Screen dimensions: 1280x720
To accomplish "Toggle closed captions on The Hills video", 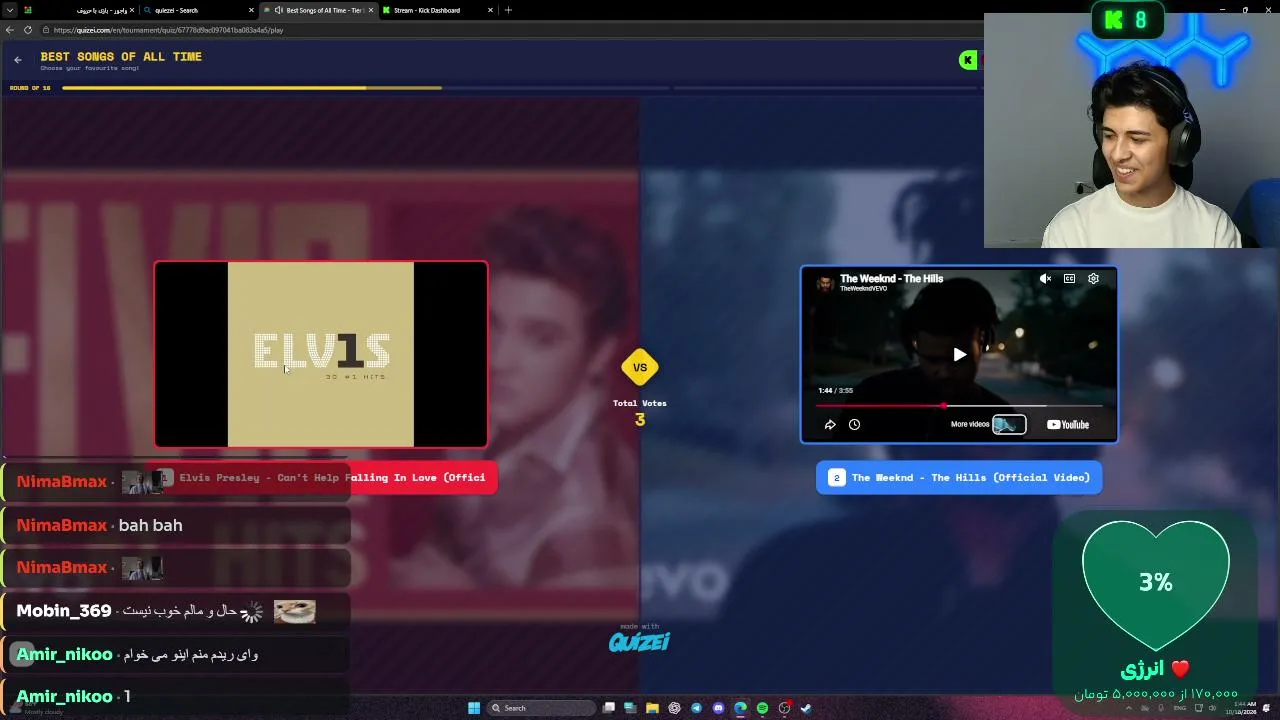I will [x=1069, y=279].
